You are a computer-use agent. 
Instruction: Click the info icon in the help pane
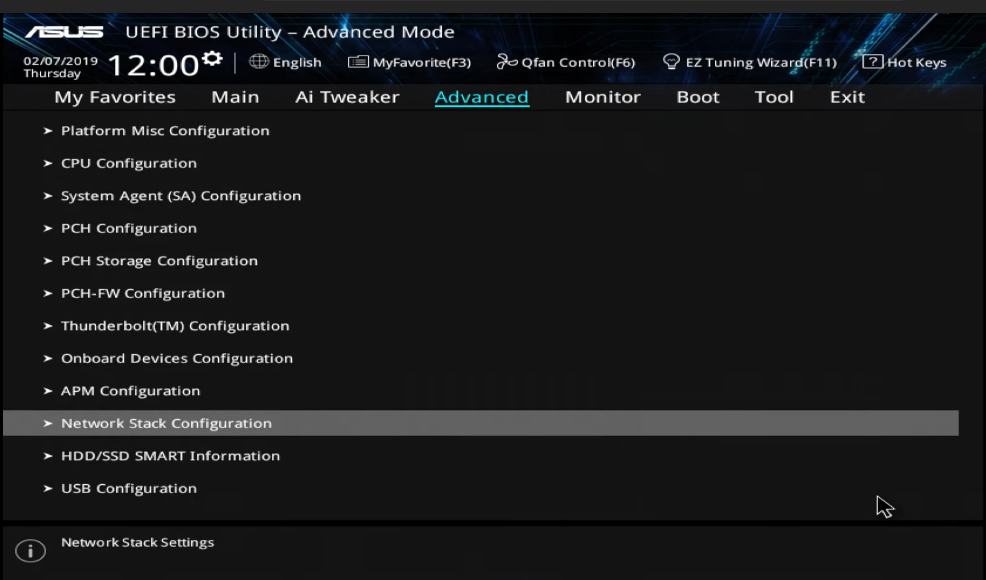(x=30, y=550)
